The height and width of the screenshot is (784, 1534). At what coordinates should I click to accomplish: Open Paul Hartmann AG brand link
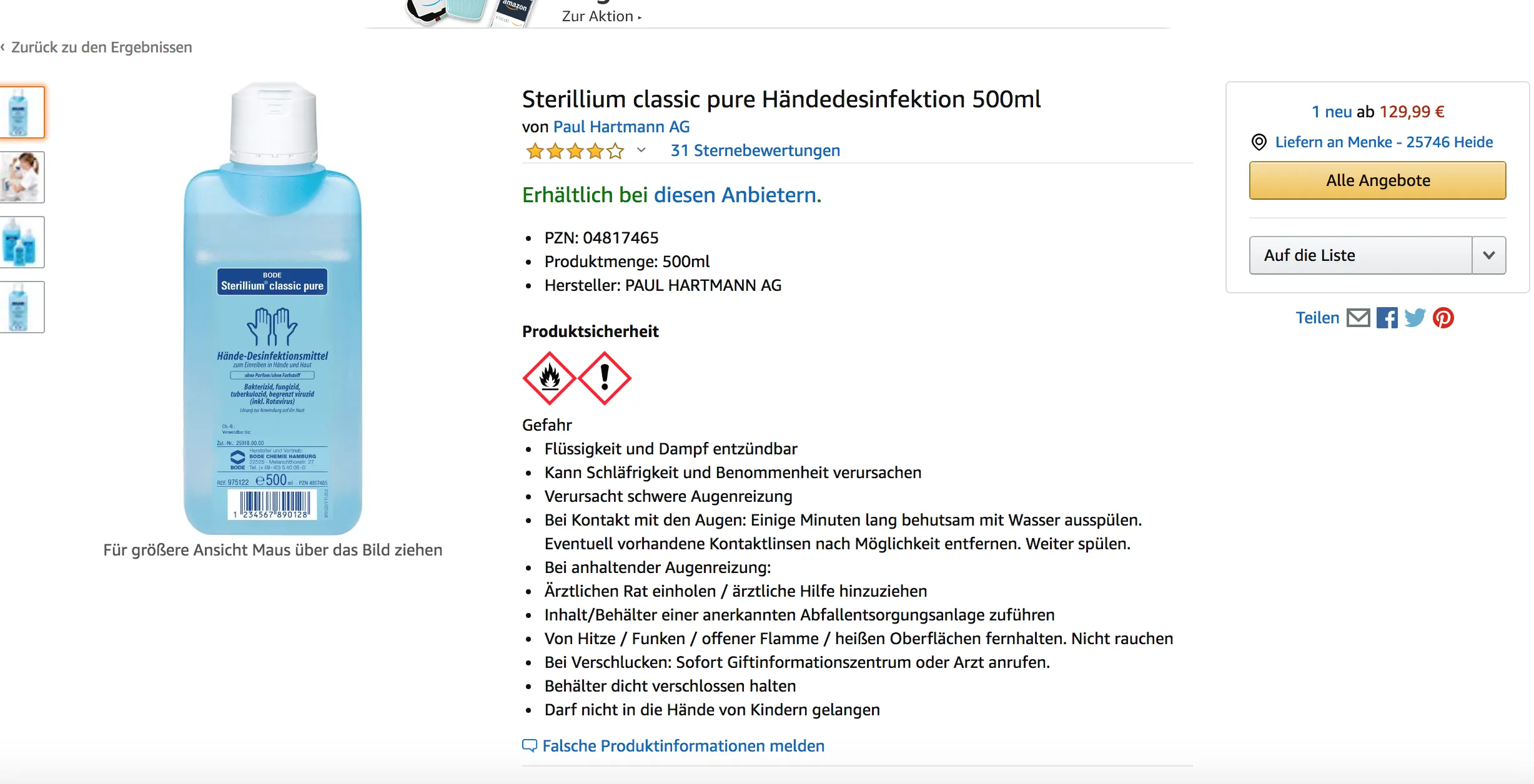pos(621,127)
